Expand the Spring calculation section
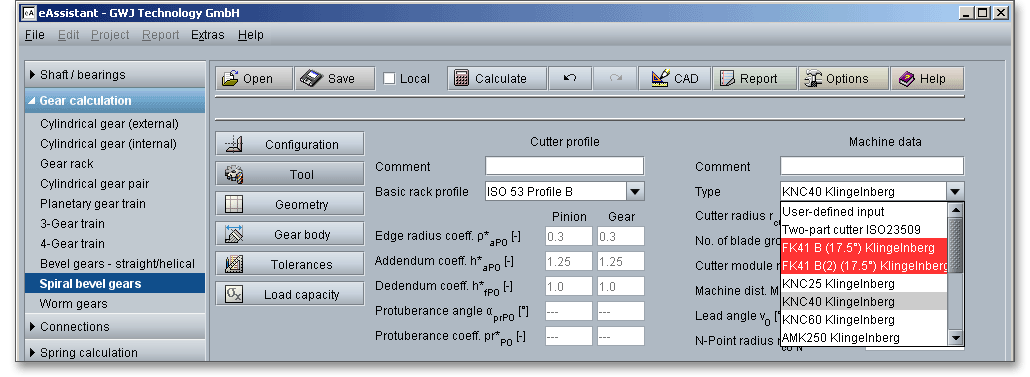This screenshot has width=1030, height=377. tap(114, 352)
